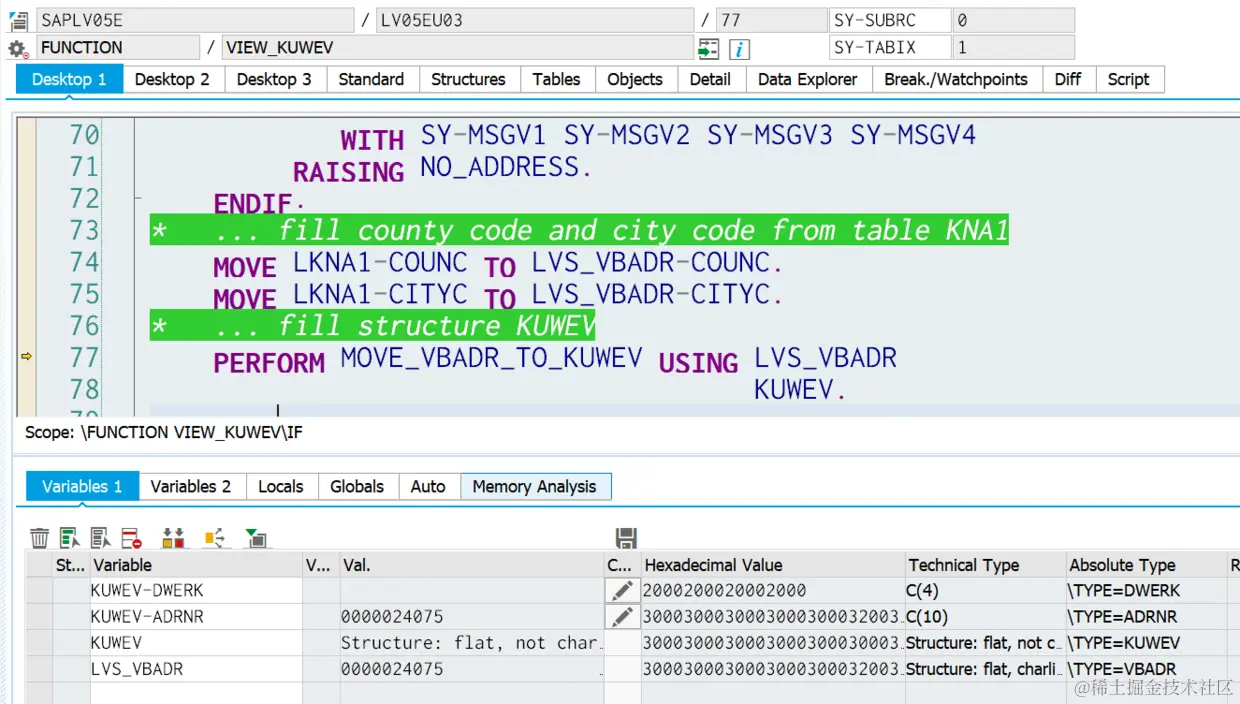Click code line 77 PERFORM MOVE_VBADR_TO_KUWEV

pyautogui.click(x=555, y=359)
